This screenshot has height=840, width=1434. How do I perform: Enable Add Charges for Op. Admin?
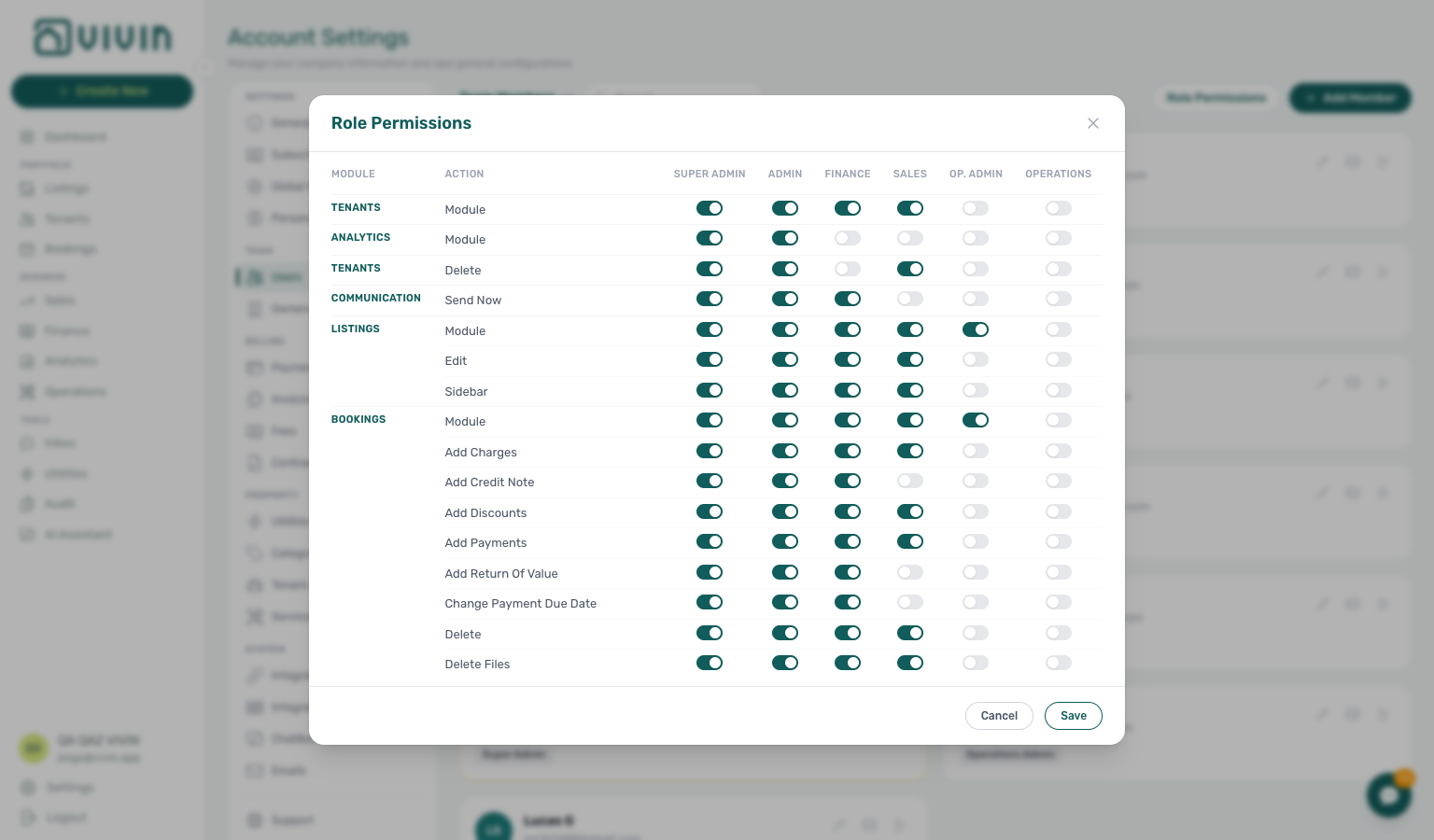coord(976,451)
